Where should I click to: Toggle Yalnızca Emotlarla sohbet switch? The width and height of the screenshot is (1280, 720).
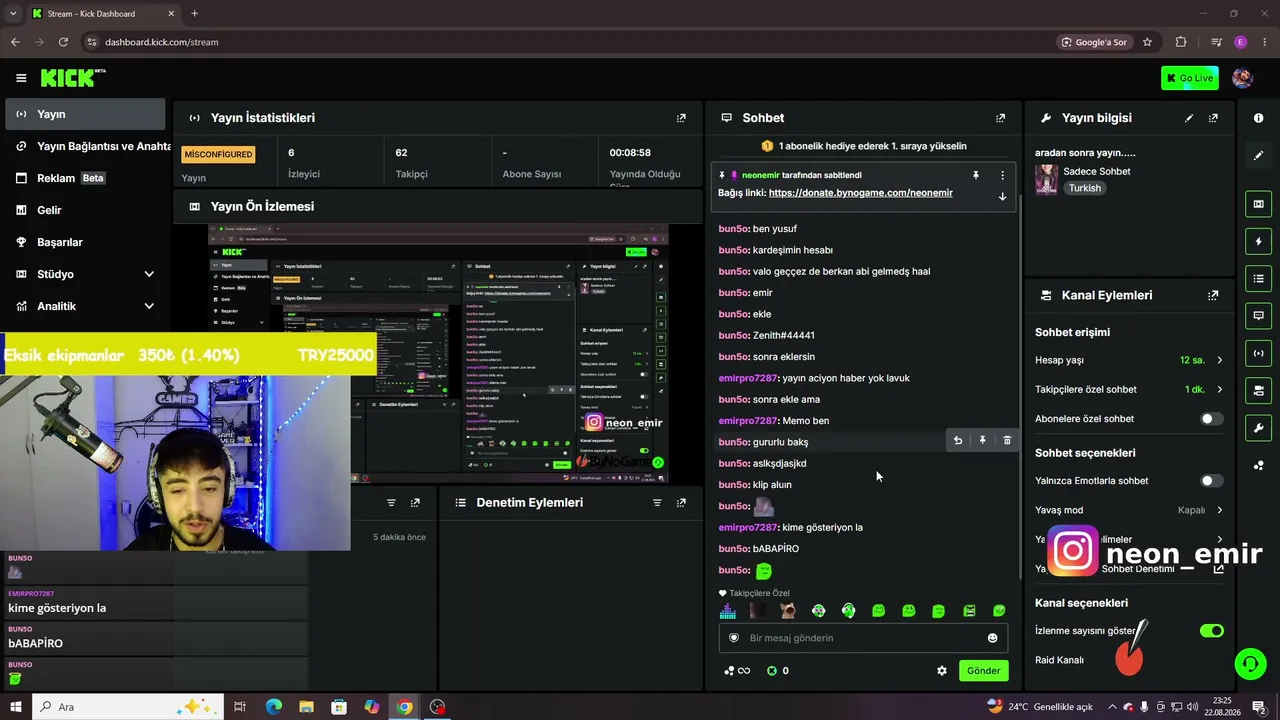1211,481
